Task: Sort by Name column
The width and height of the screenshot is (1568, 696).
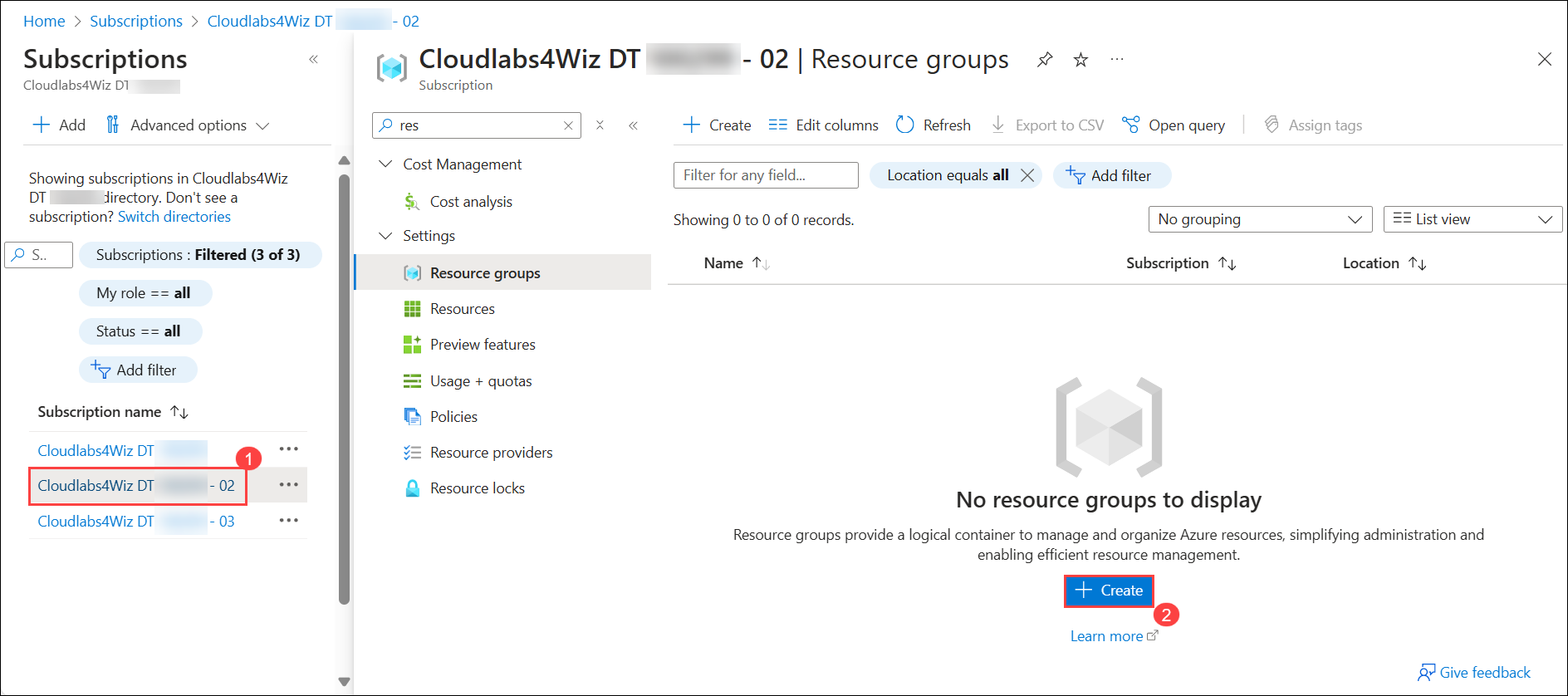Action: (737, 263)
